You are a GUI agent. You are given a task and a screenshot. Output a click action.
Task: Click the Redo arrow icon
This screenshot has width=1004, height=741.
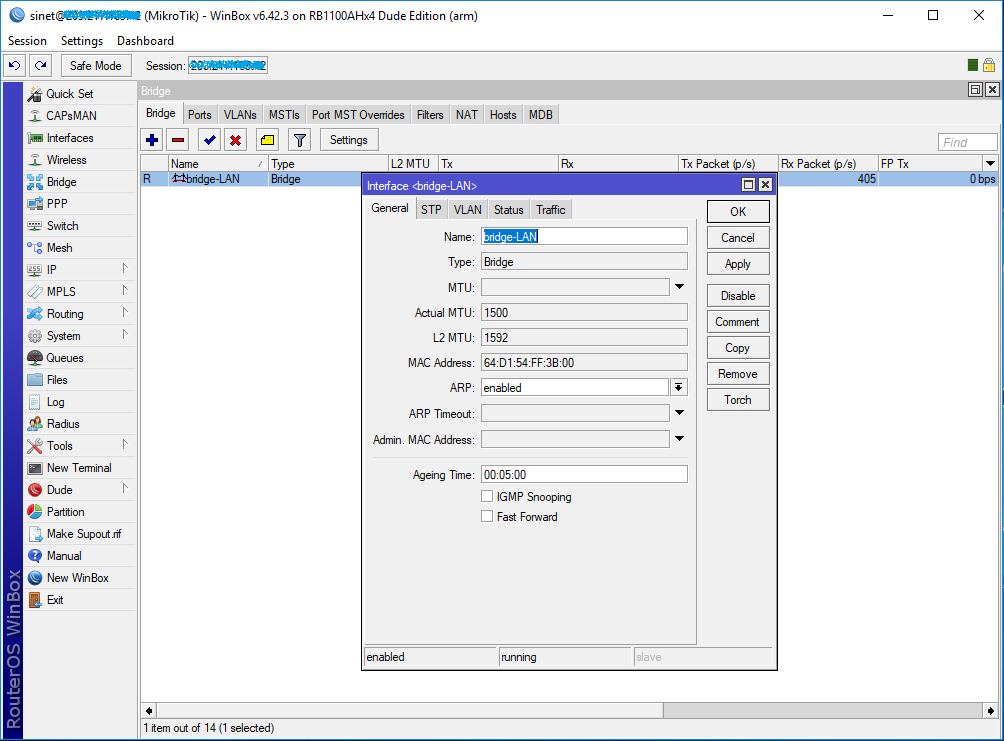[x=40, y=65]
